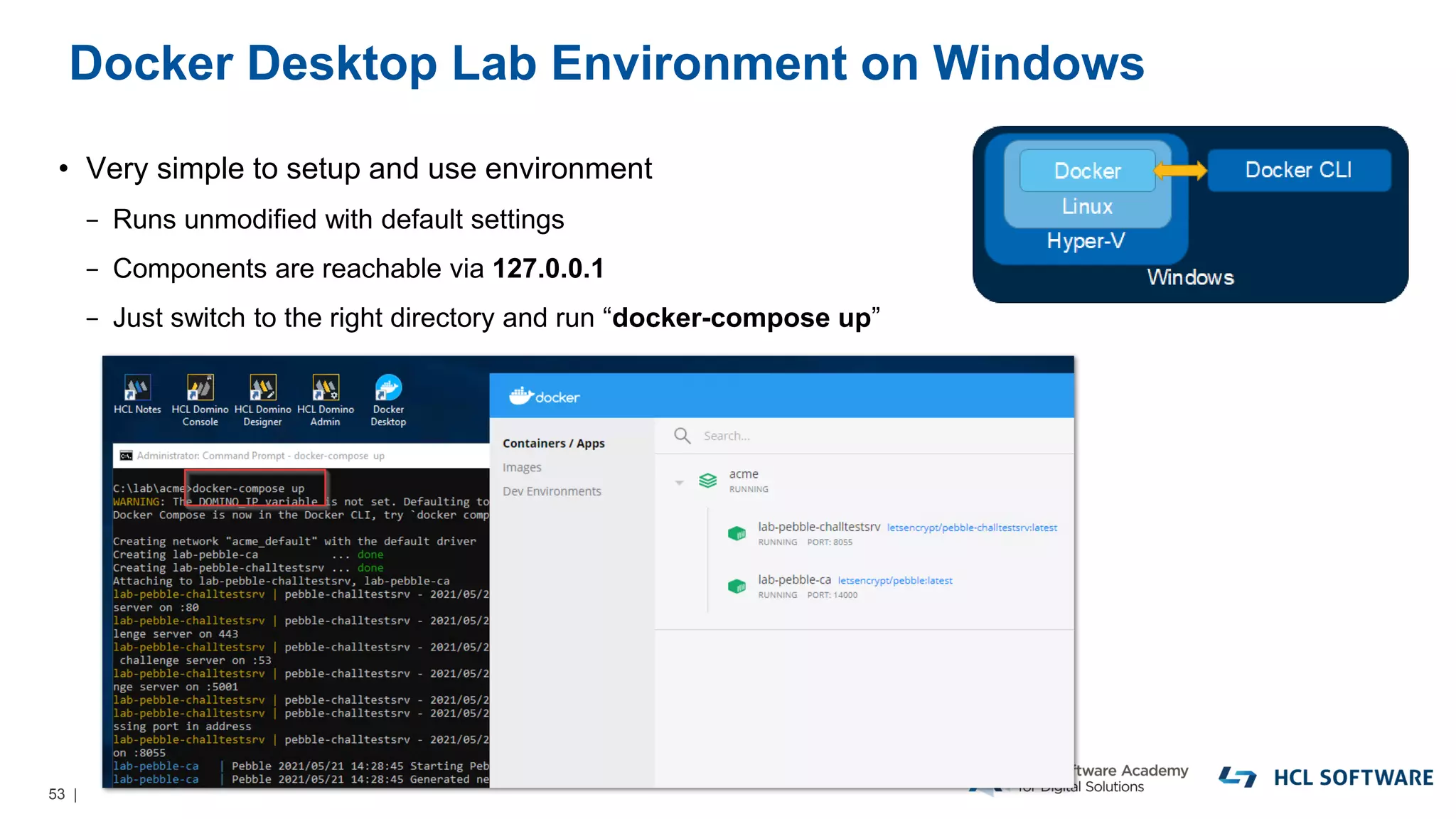Open letsencrypt/pebble:latest image link
Viewport: 1456px width, 819px height.
pos(895,581)
